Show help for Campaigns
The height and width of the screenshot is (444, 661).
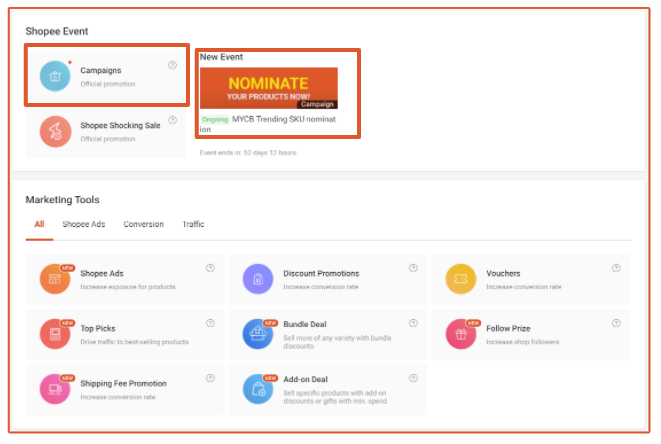pyautogui.click(x=172, y=65)
